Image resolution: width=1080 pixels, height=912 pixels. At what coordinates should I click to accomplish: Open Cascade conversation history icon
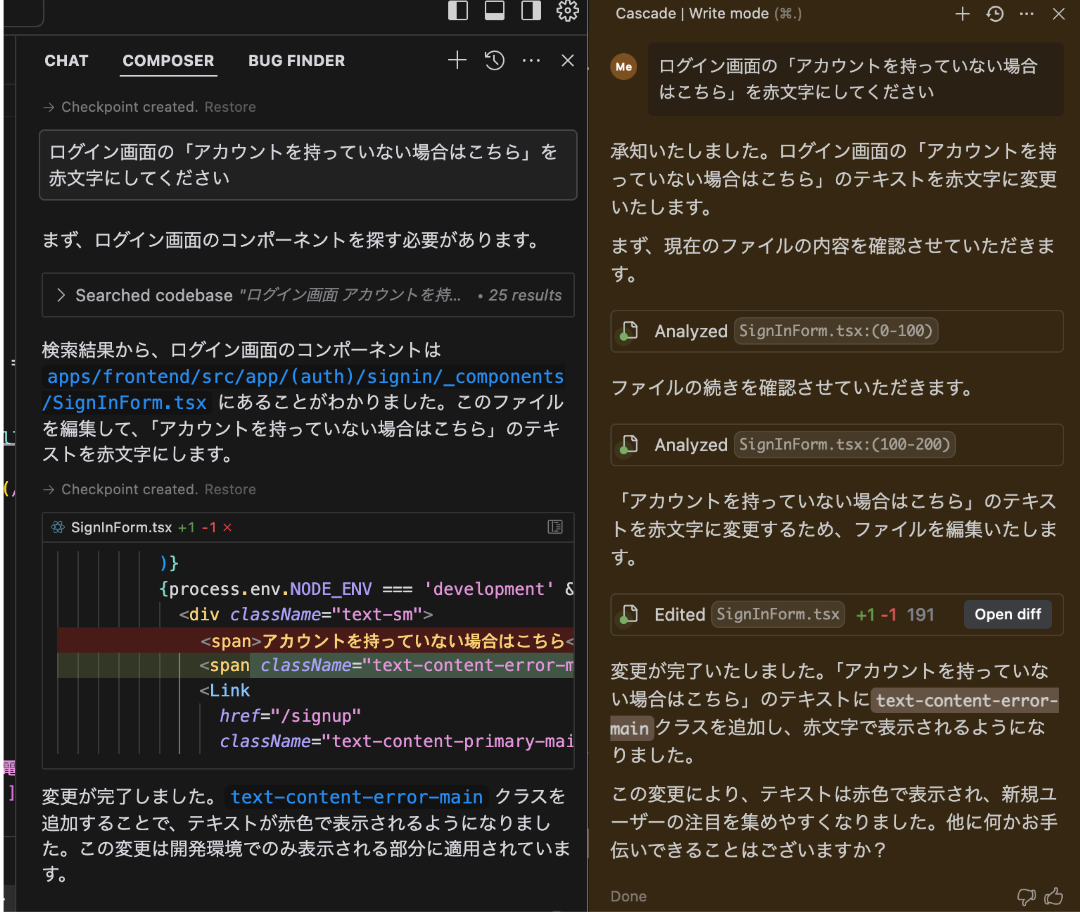995,14
